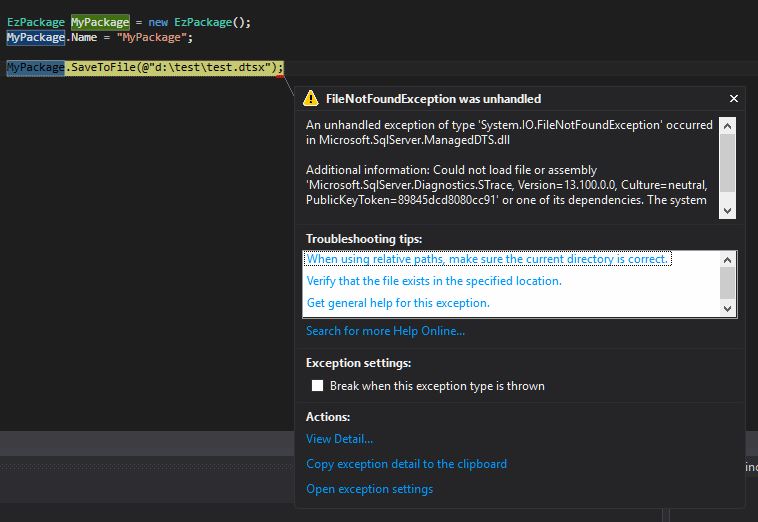The height and width of the screenshot is (522, 758).
Task: Click EzPackage type name in the declaration
Action: coord(36,22)
